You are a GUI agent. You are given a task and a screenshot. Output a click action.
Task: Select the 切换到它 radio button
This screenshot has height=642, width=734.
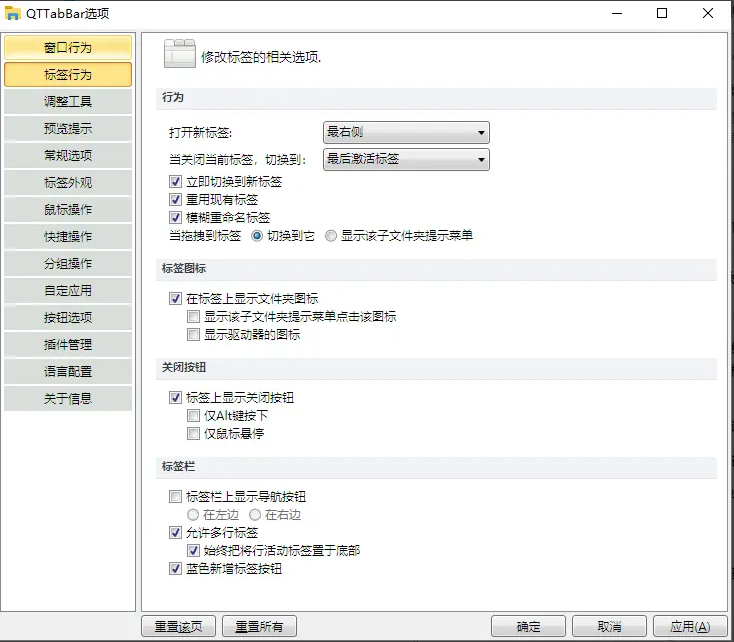(x=257, y=236)
